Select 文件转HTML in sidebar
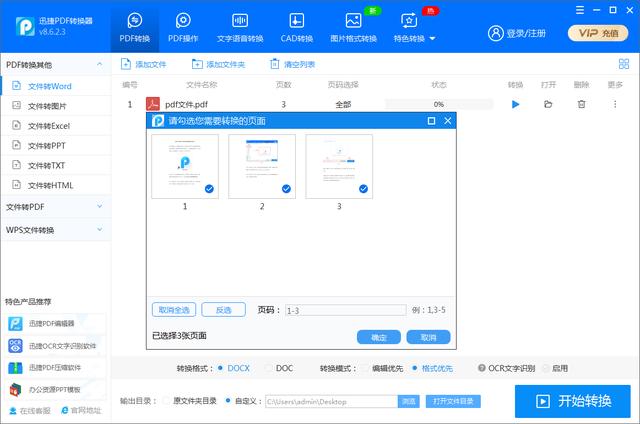Image resolution: width=640 pixels, height=424 pixels. (x=56, y=185)
